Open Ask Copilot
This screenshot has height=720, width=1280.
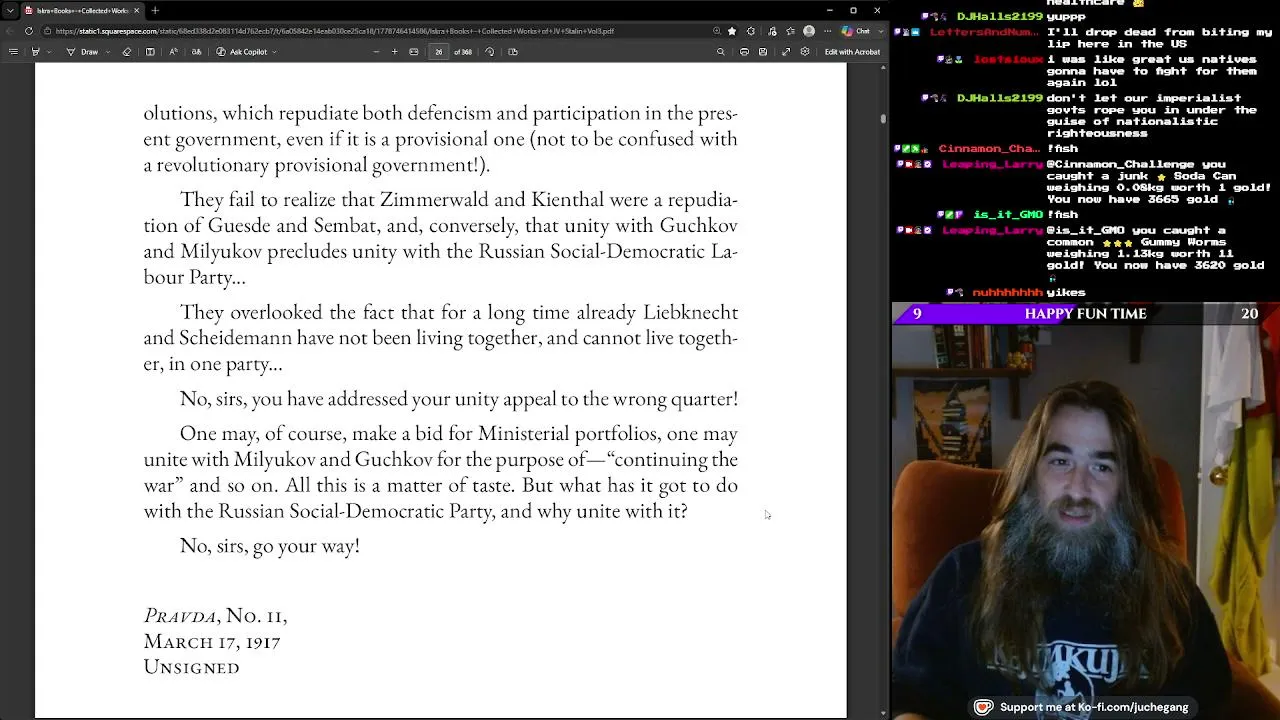tap(242, 52)
